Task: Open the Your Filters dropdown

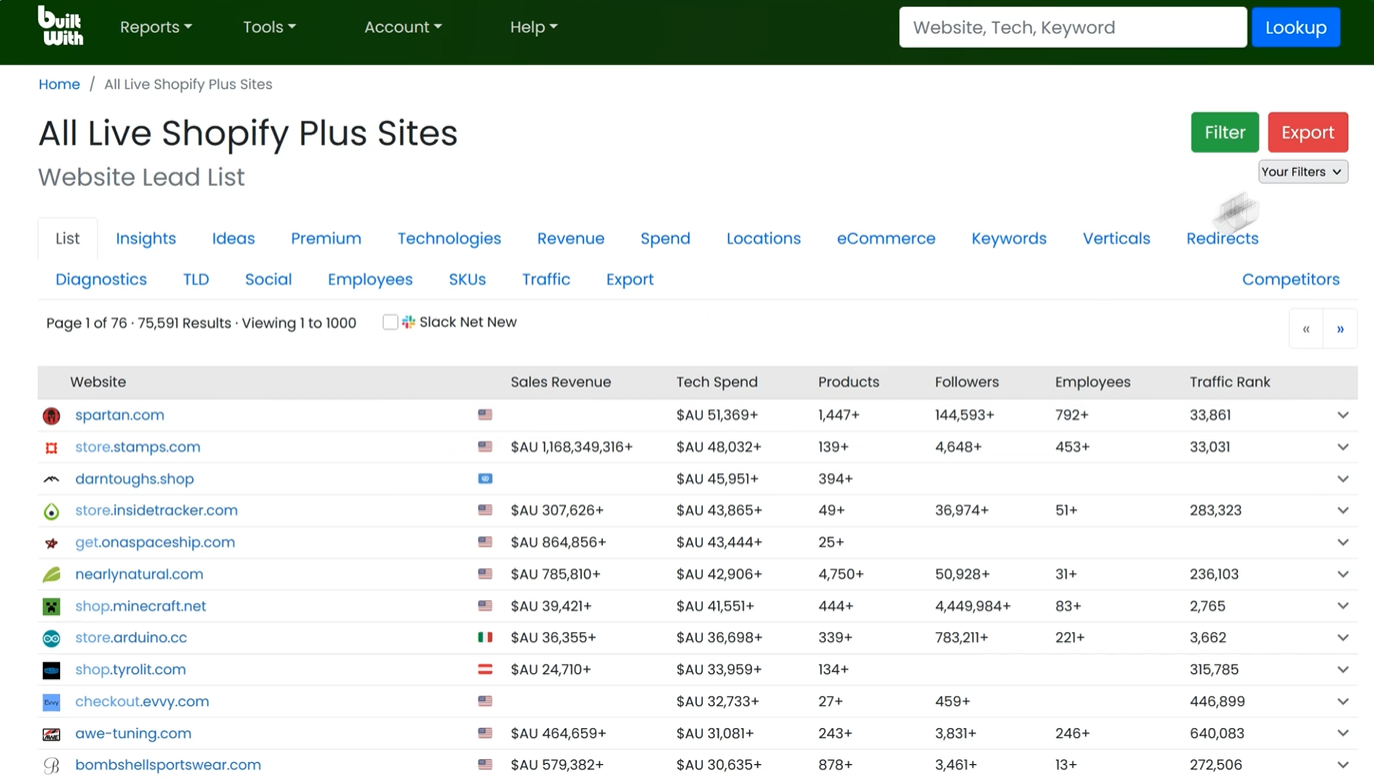Action: pos(1302,172)
